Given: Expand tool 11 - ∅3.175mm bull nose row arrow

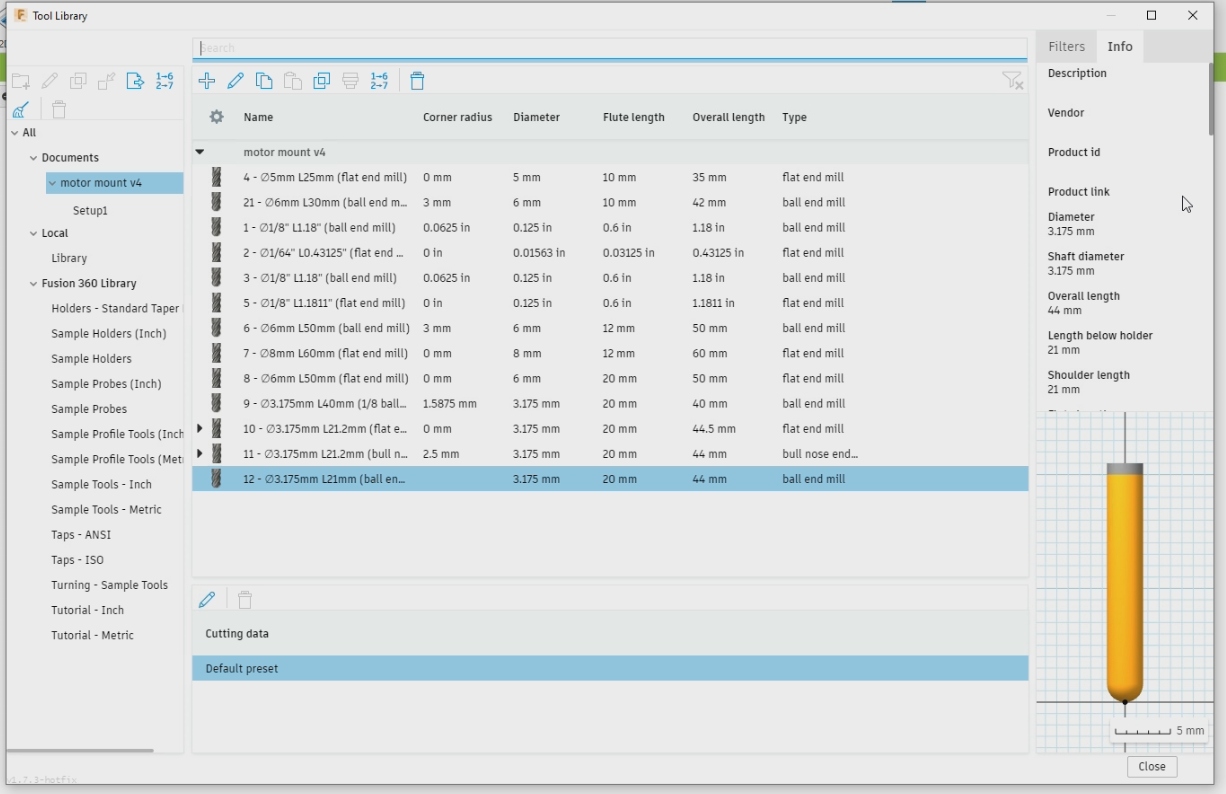Looking at the screenshot, I should pos(200,453).
